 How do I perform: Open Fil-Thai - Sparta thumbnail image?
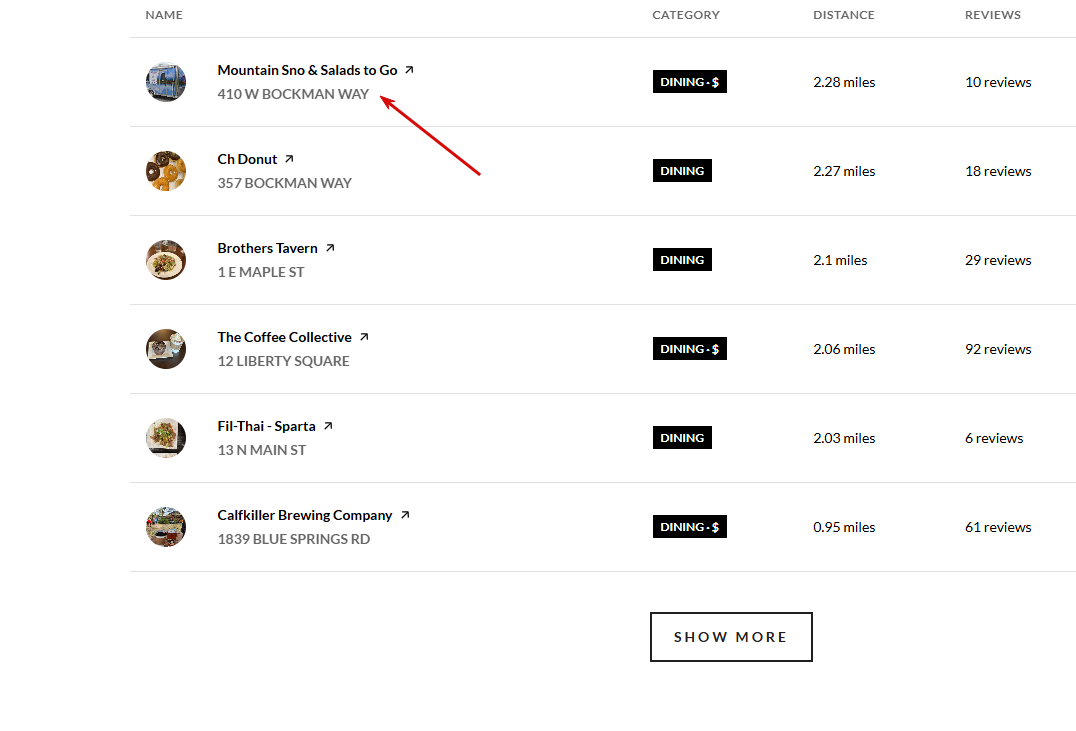pyautogui.click(x=166, y=438)
